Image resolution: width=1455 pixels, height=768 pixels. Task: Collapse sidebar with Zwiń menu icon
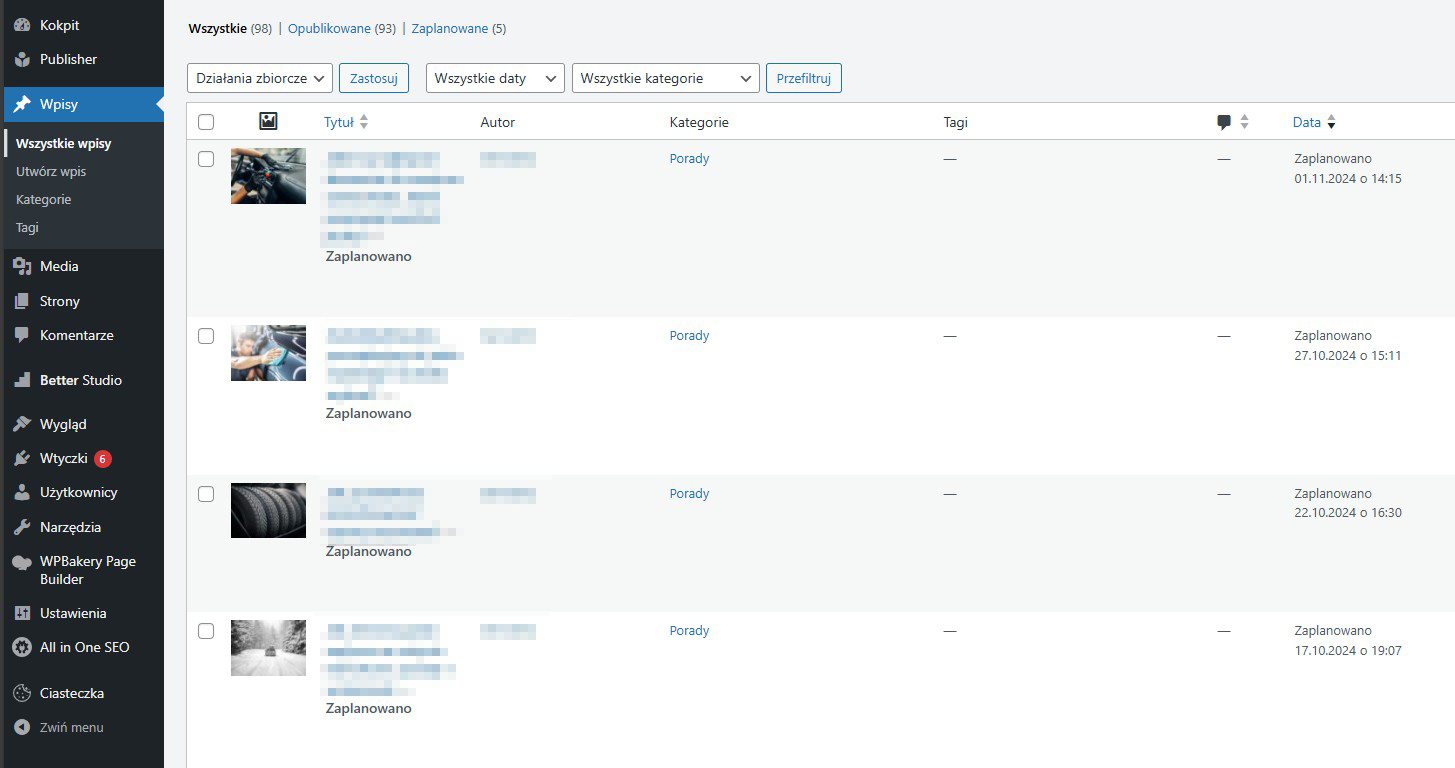pyautogui.click(x=22, y=727)
